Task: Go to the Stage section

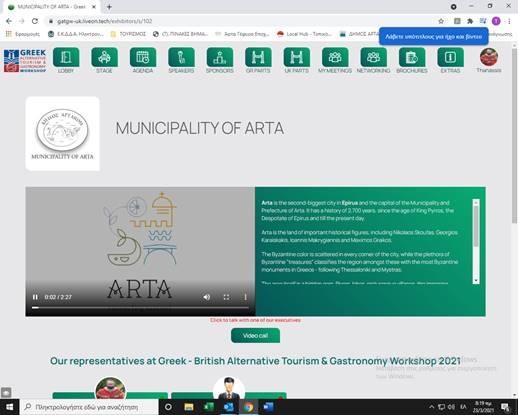Action: pyautogui.click(x=104, y=57)
